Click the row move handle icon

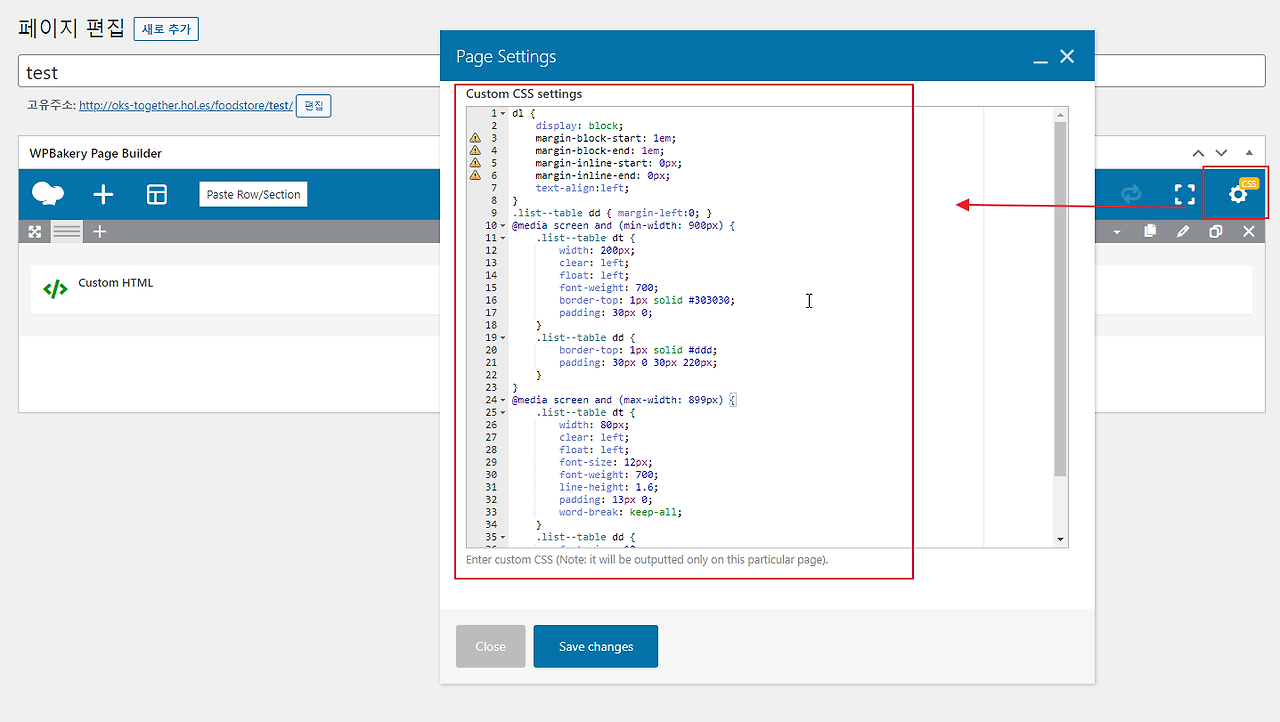tap(35, 231)
